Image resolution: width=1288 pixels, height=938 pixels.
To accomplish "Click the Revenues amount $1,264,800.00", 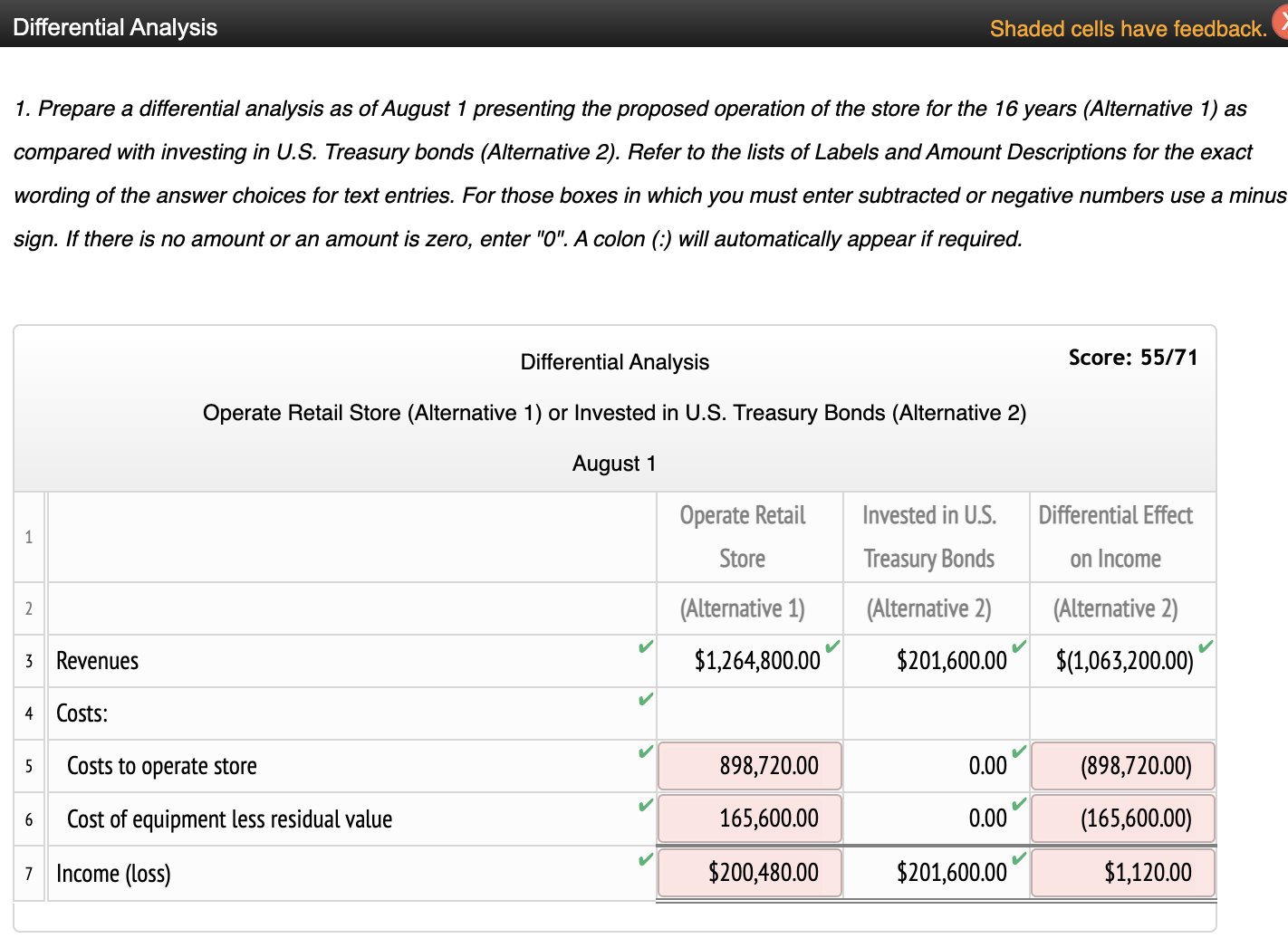I will (x=757, y=661).
